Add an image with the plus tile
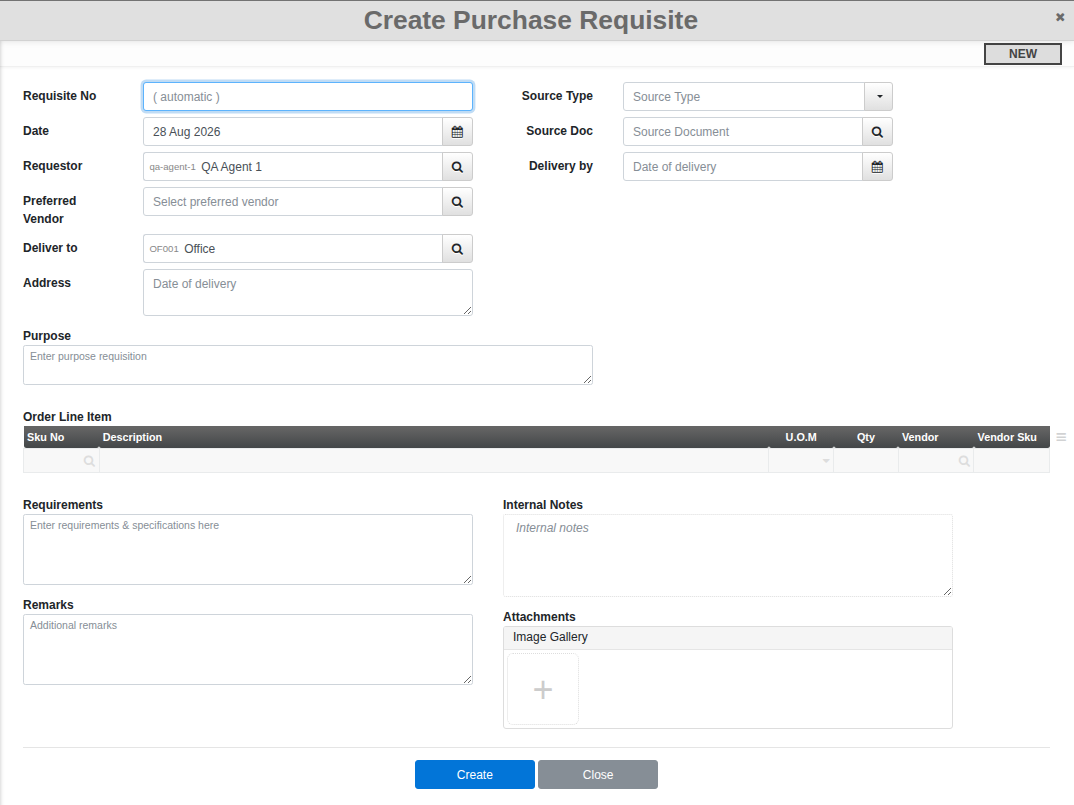The image size is (1074, 805). click(x=543, y=689)
